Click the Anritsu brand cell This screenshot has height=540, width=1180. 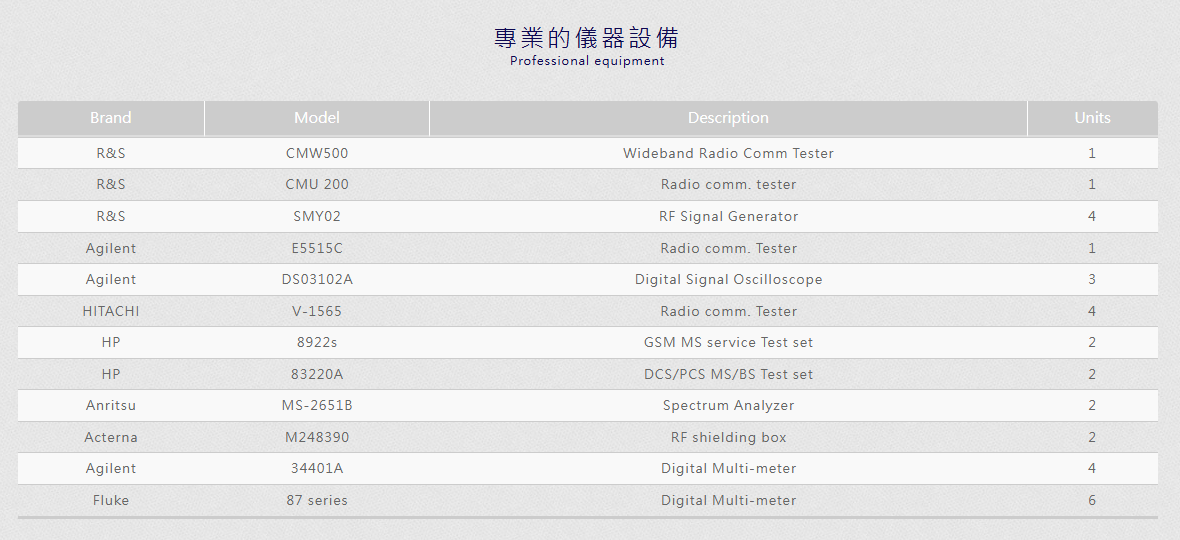[111, 405]
